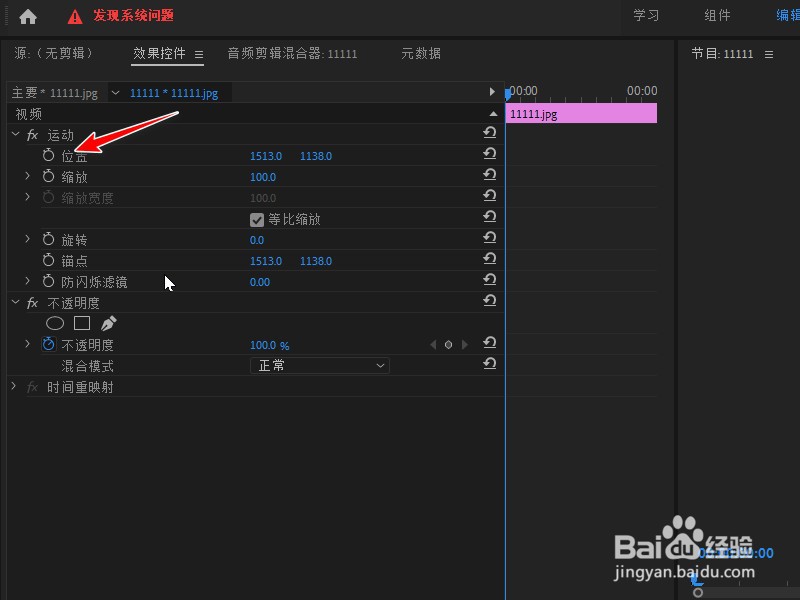Image resolution: width=800 pixels, height=600 pixels.
Task: Expand the Time Remapping (时间重映射) group
Action: coord(14,386)
